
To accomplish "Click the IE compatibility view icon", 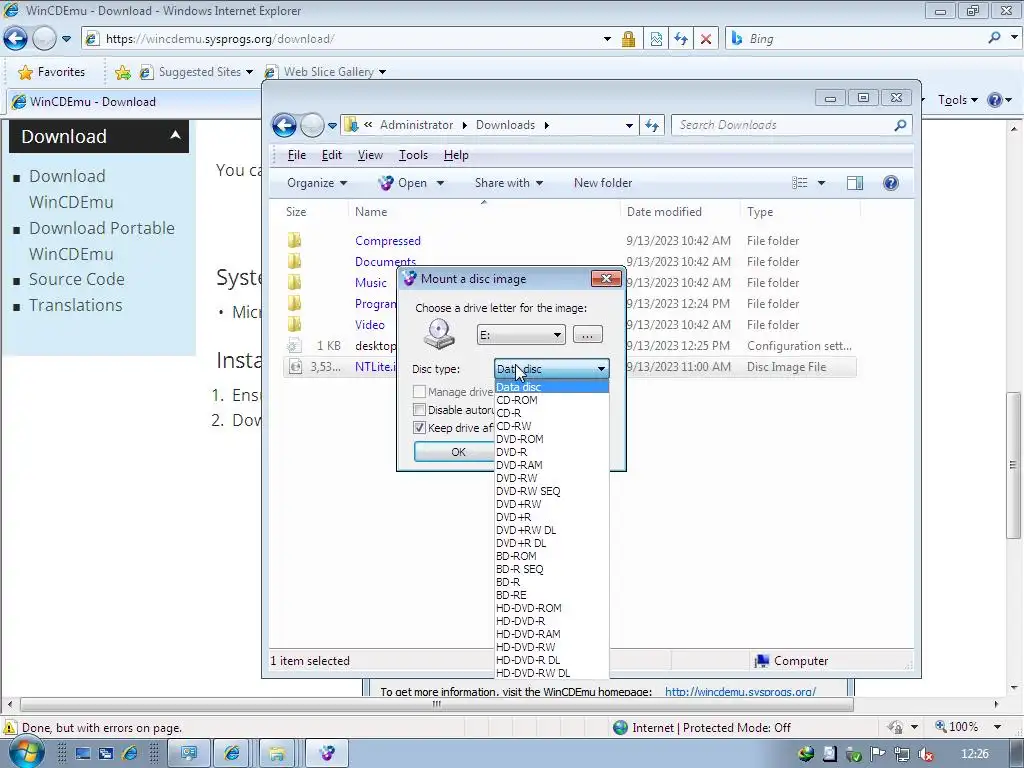I will pyautogui.click(x=656, y=39).
